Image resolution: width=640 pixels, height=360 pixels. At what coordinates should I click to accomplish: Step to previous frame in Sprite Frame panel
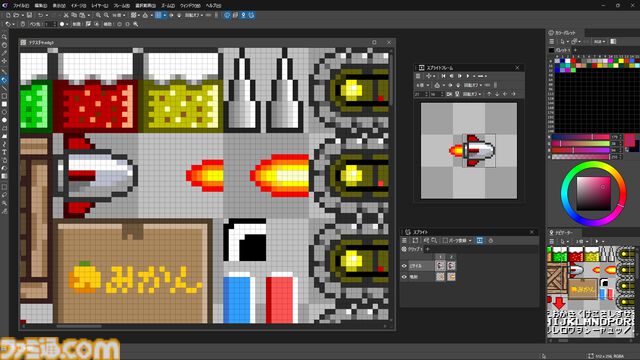[451, 76]
